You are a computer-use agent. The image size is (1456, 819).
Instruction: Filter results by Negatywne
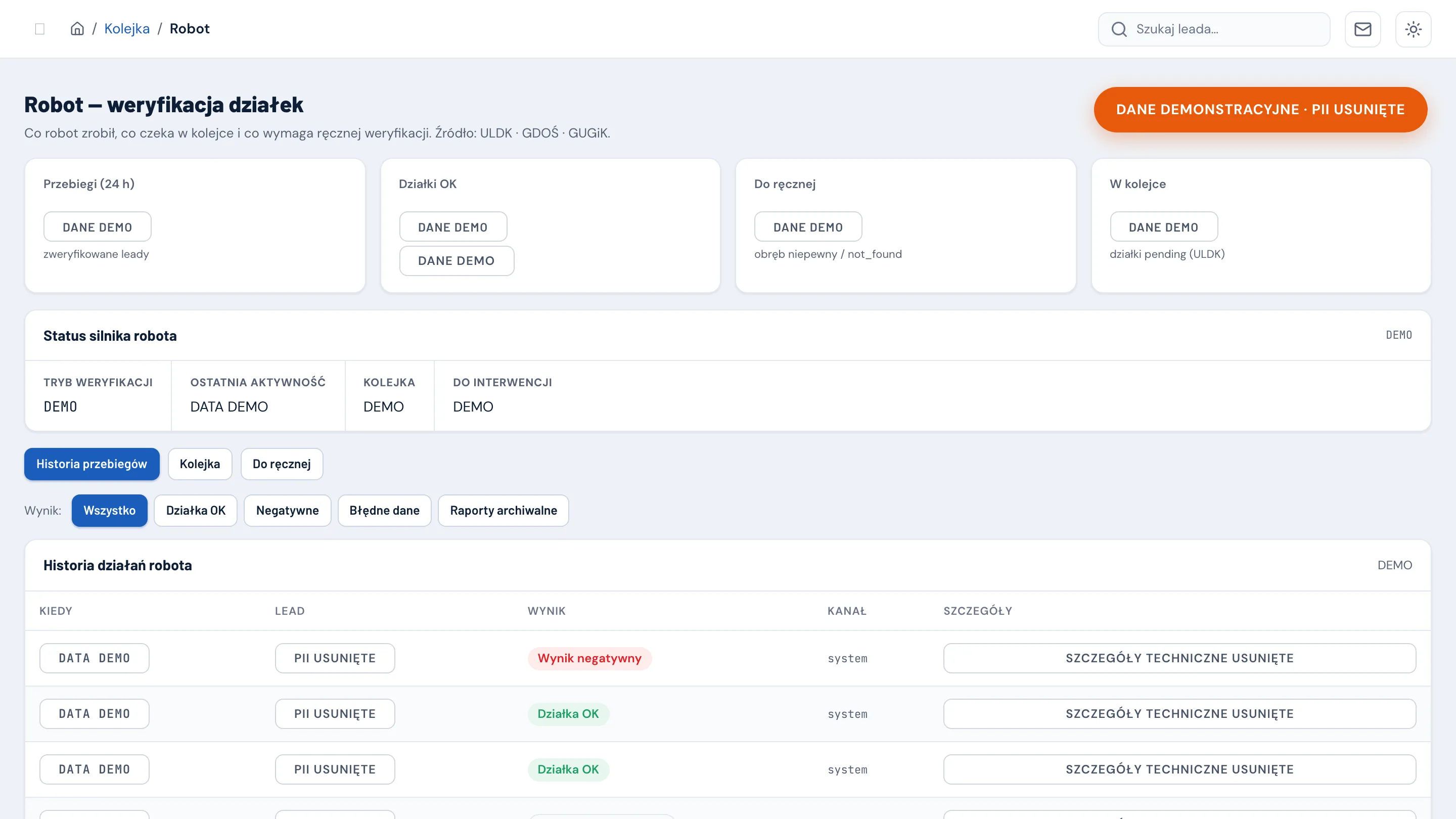click(x=287, y=511)
